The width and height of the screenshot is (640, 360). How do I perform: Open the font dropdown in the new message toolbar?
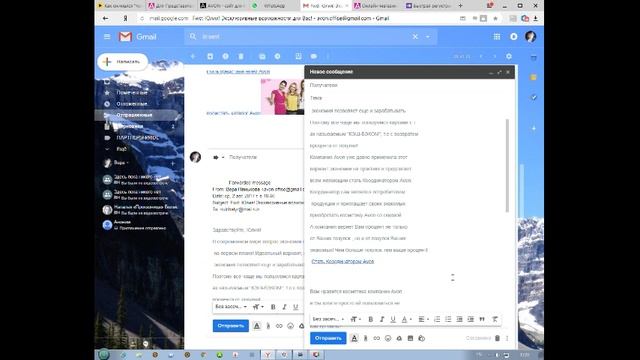click(328, 319)
